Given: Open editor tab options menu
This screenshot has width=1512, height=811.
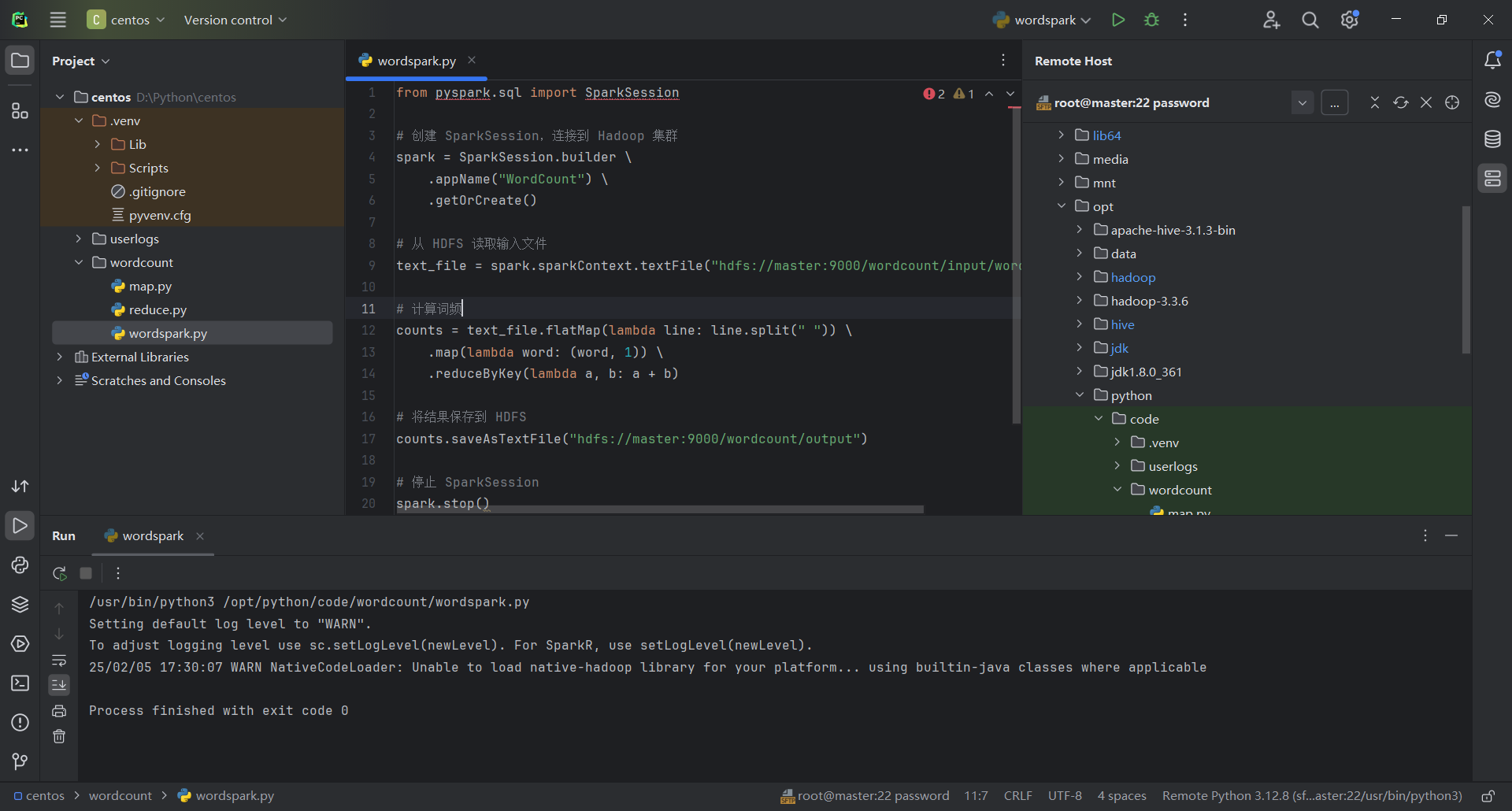Looking at the screenshot, I should (1003, 61).
